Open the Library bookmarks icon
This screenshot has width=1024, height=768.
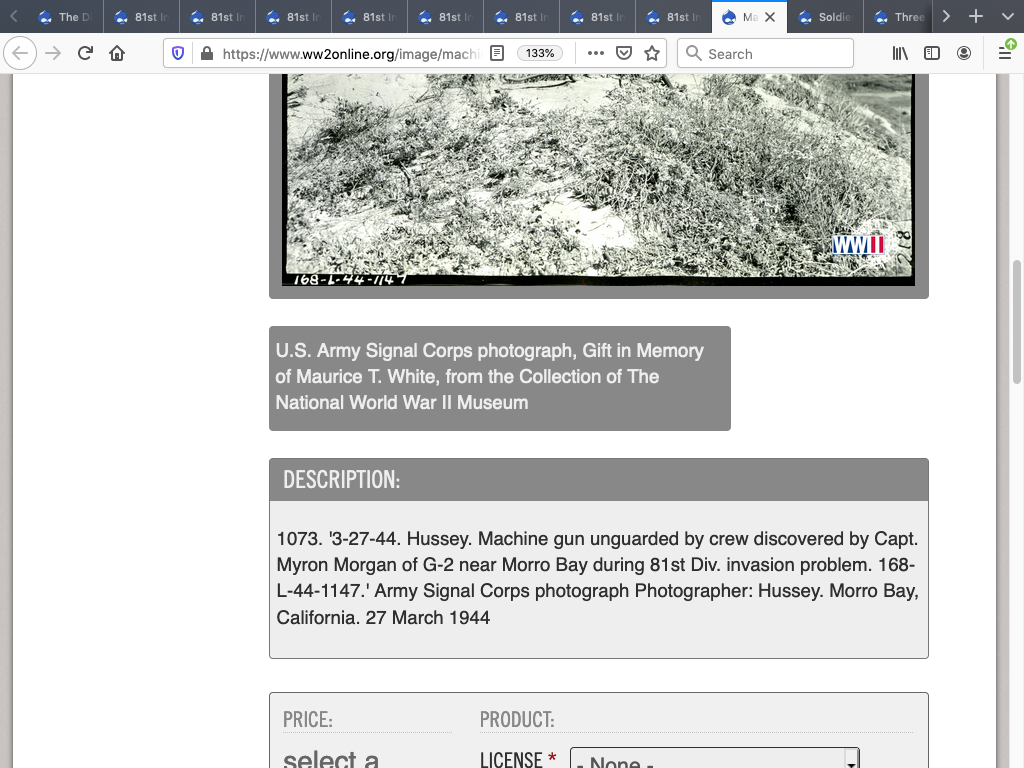coord(900,54)
